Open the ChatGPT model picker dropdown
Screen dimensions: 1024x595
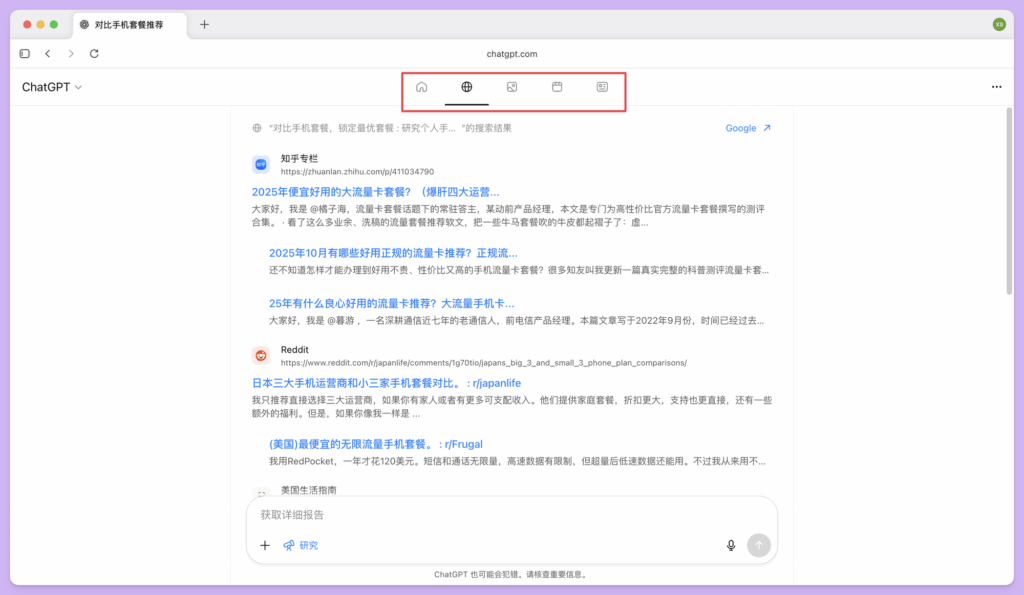[x=52, y=87]
